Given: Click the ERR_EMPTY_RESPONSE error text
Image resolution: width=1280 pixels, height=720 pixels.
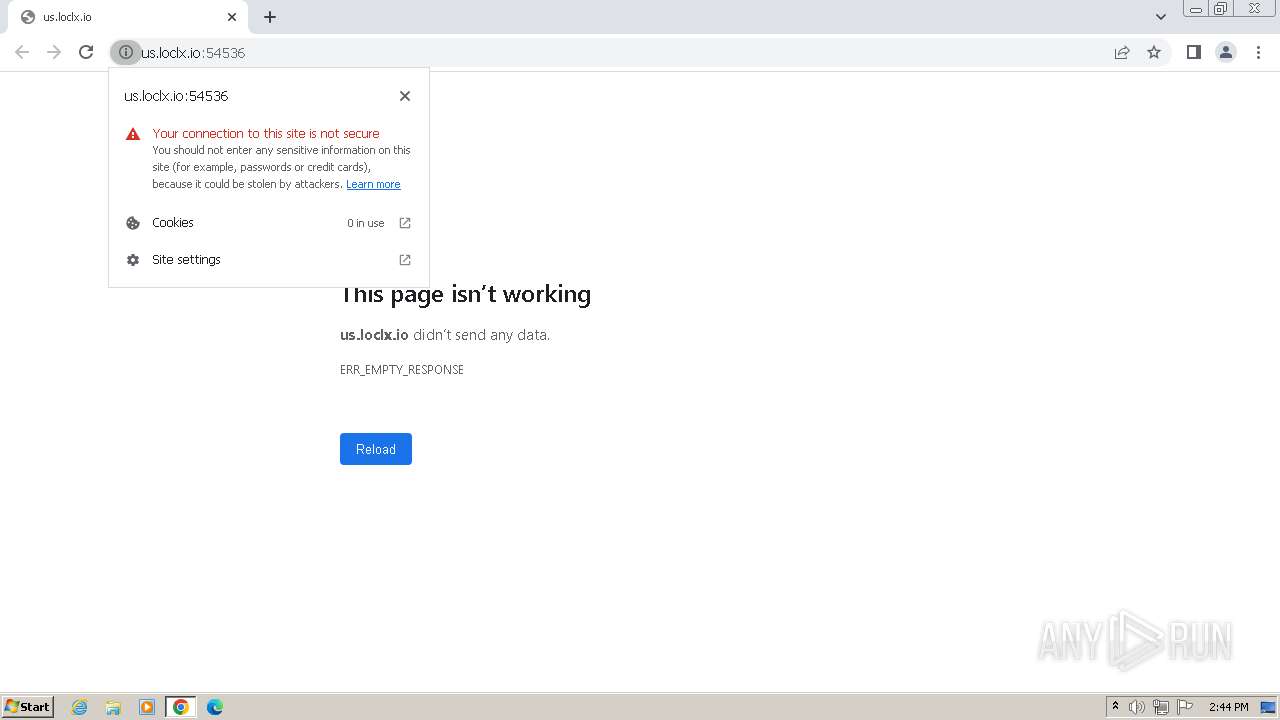Looking at the screenshot, I should (402, 370).
